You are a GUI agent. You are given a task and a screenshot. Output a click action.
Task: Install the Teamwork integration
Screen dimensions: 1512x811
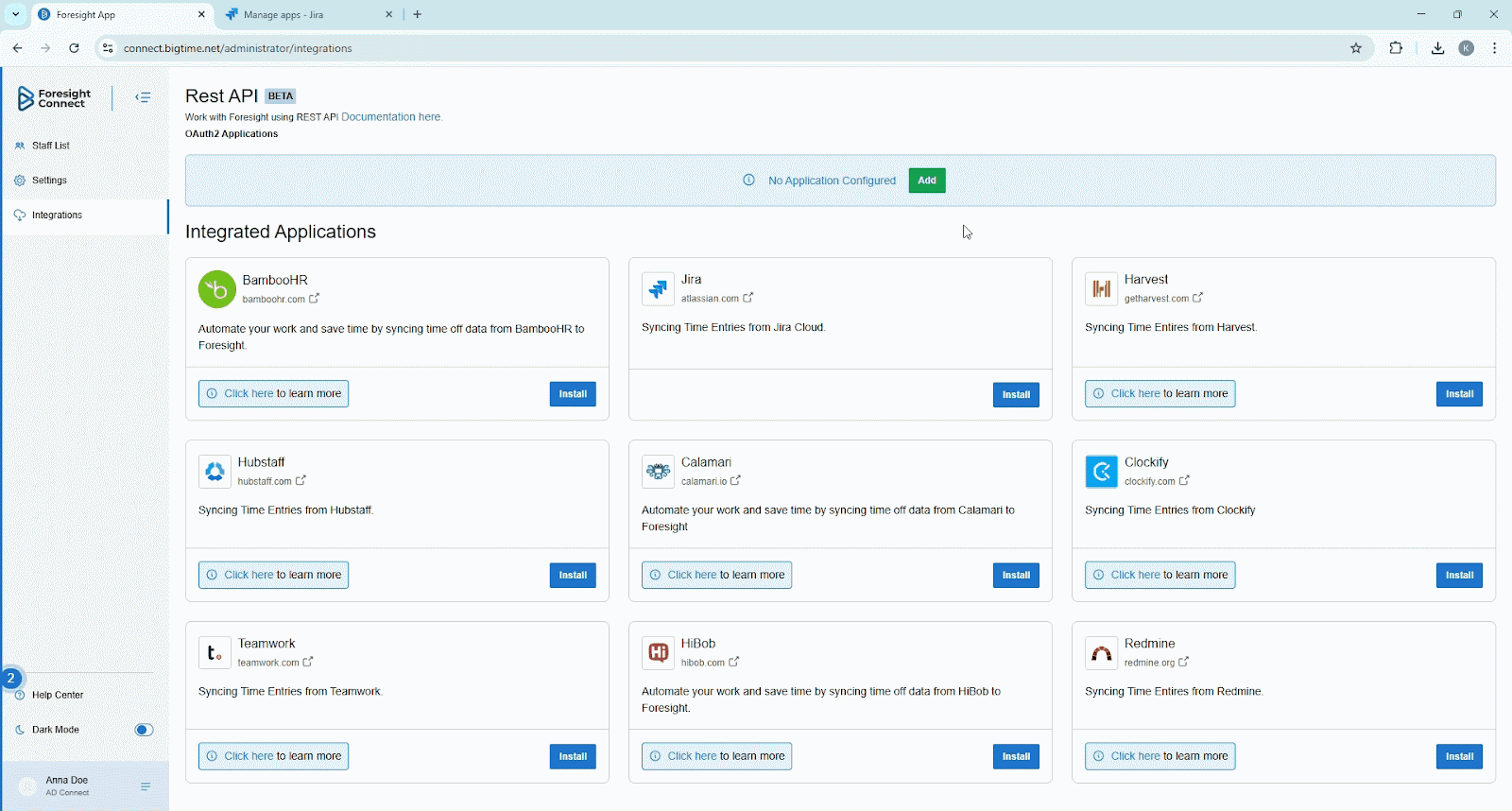pyautogui.click(x=573, y=757)
